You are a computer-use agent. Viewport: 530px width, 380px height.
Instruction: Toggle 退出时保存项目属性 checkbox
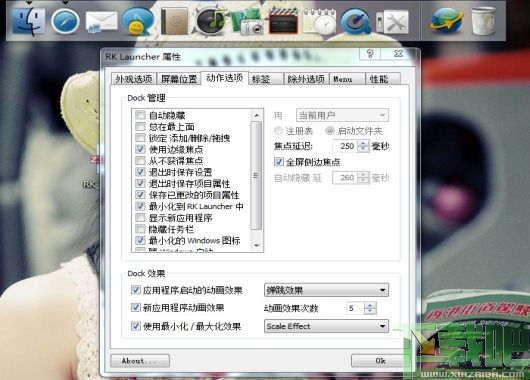tap(140, 183)
